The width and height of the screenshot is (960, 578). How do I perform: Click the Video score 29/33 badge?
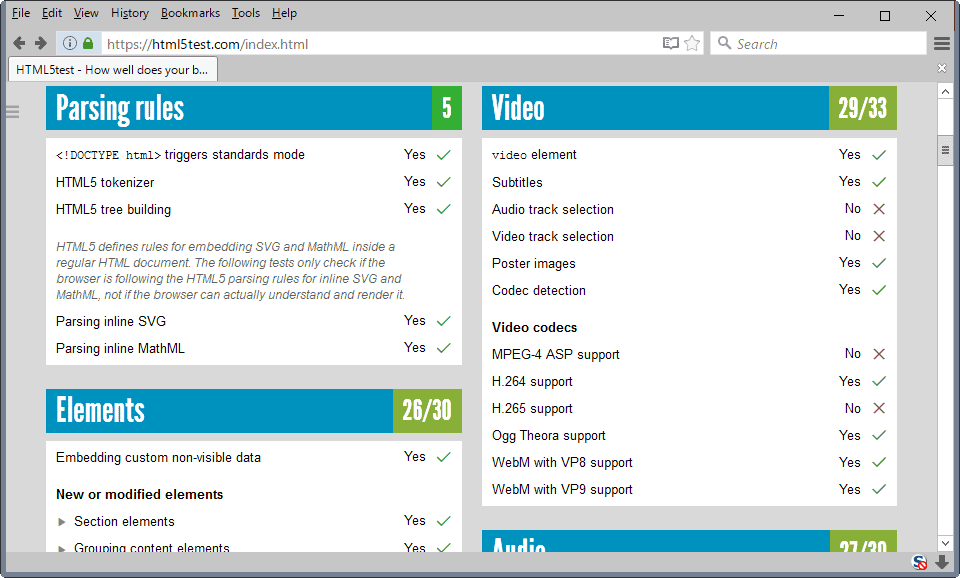pyautogui.click(x=863, y=108)
